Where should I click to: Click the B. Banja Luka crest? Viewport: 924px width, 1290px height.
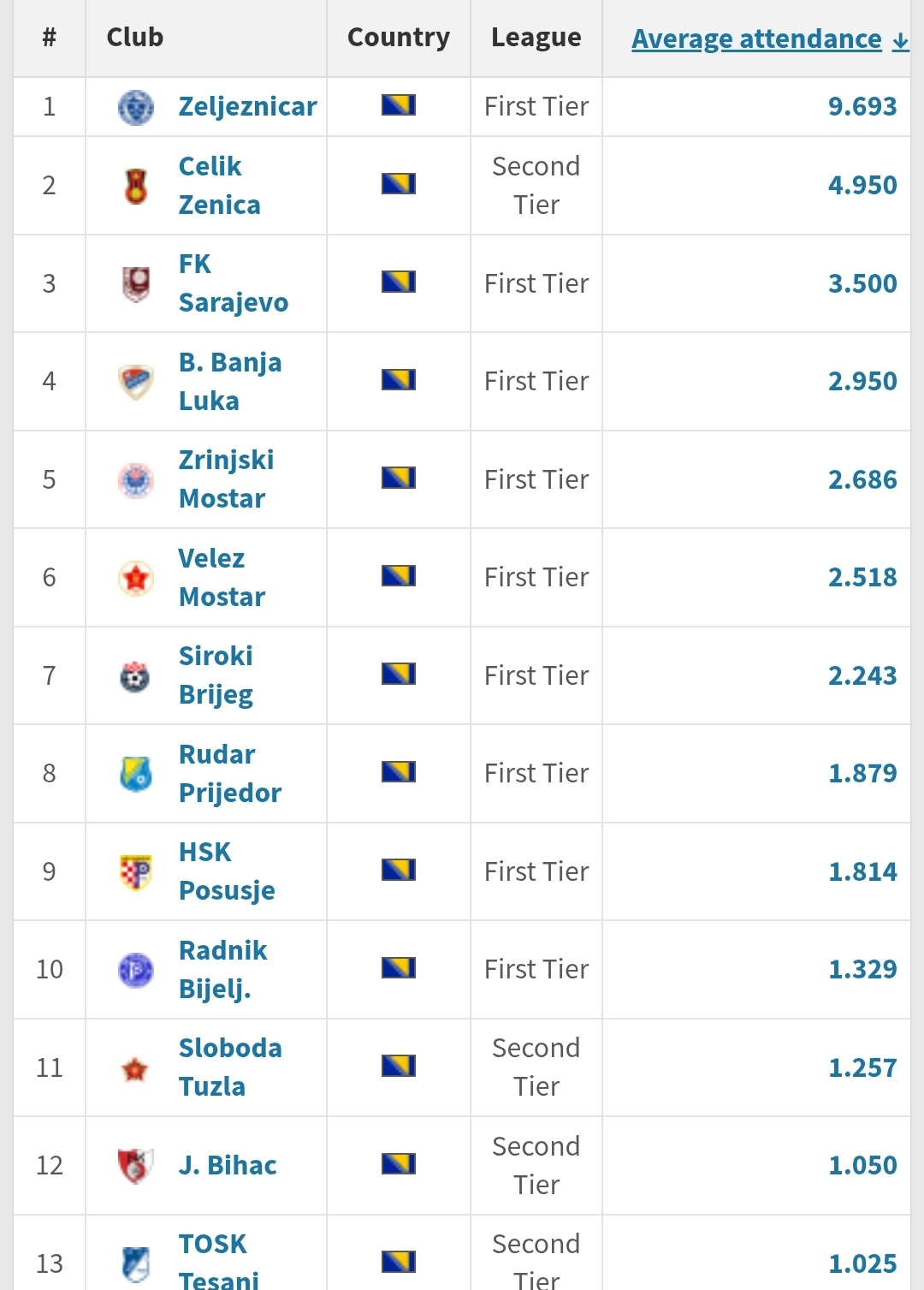point(135,382)
